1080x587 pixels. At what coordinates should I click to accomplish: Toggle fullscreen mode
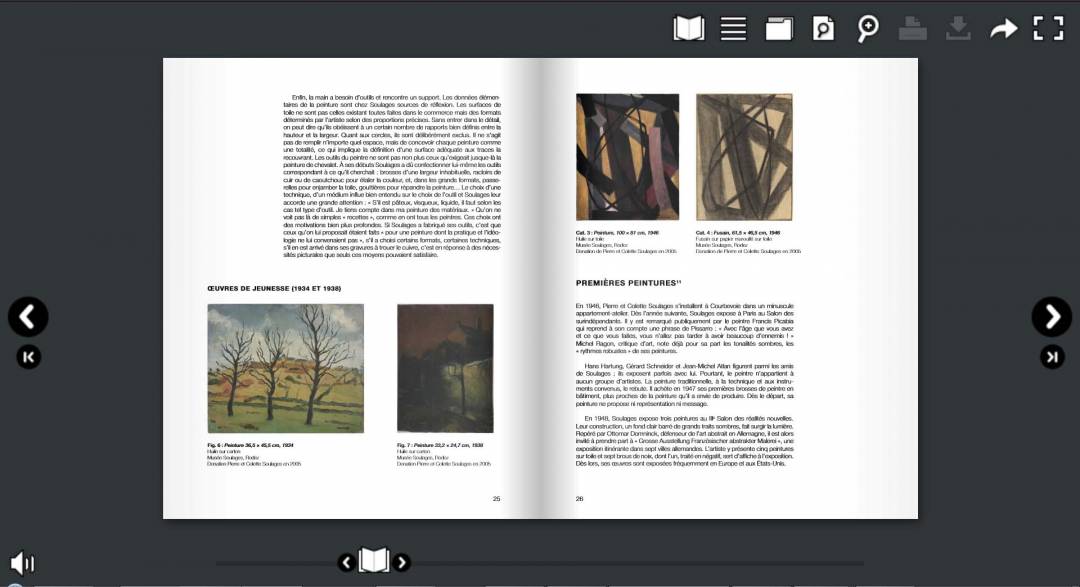pyautogui.click(x=1048, y=28)
